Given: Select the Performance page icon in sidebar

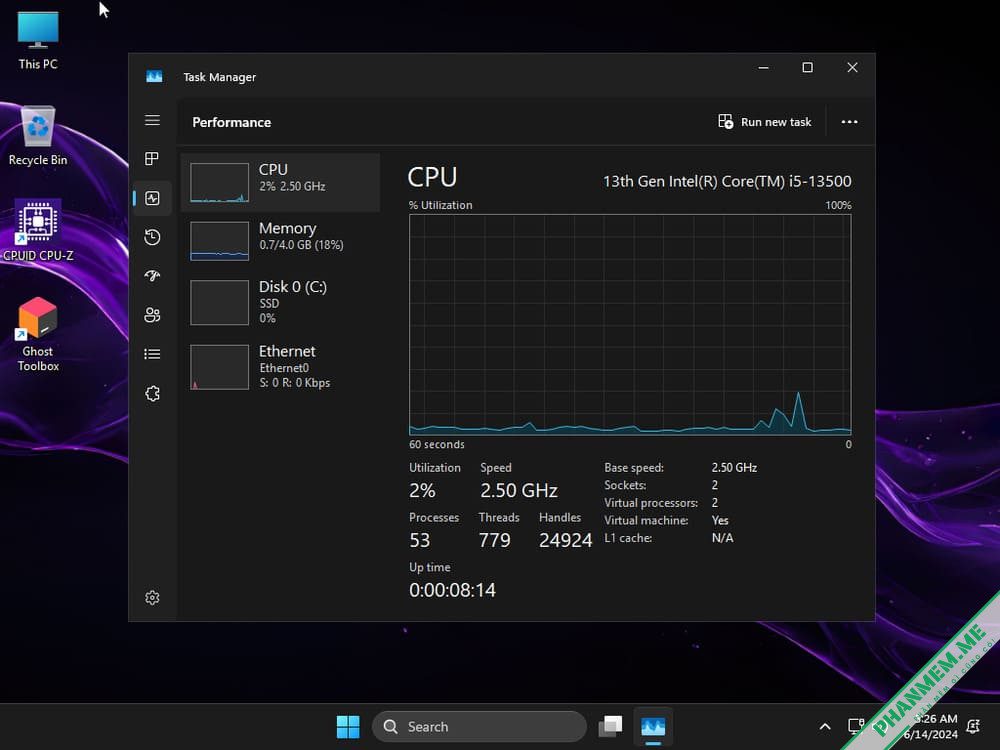Looking at the screenshot, I should [x=152, y=198].
